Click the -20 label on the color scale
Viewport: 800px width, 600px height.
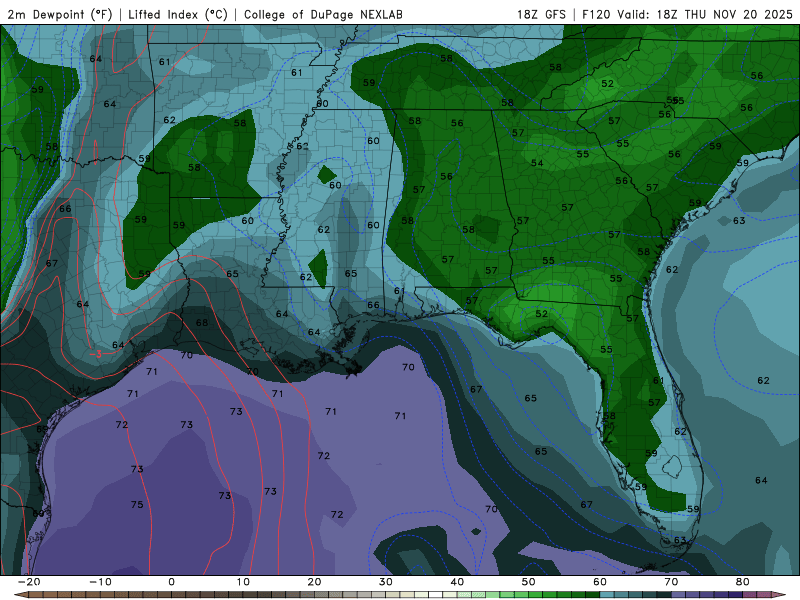click(29, 582)
